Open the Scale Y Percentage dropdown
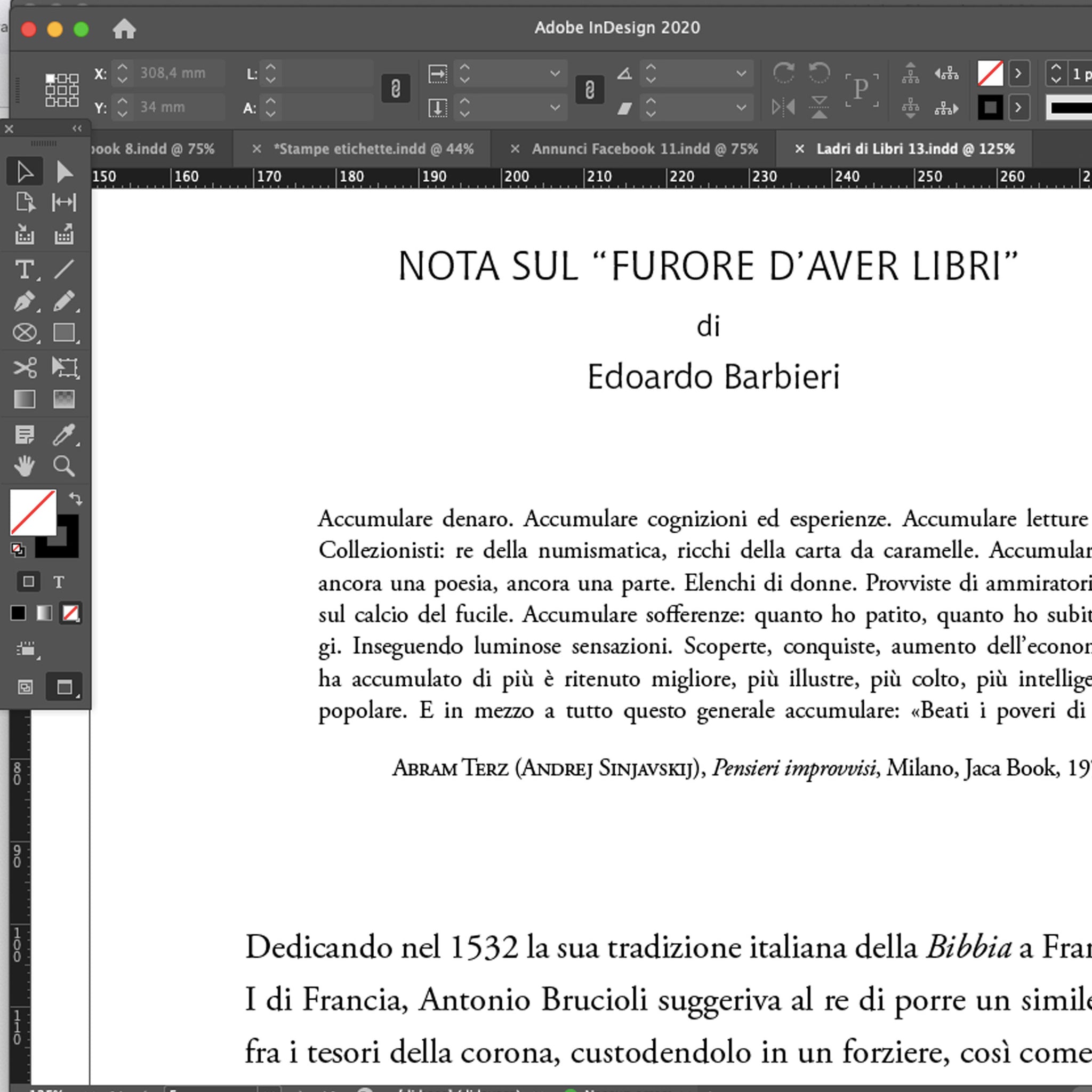This screenshot has width=1092, height=1092. click(x=555, y=107)
